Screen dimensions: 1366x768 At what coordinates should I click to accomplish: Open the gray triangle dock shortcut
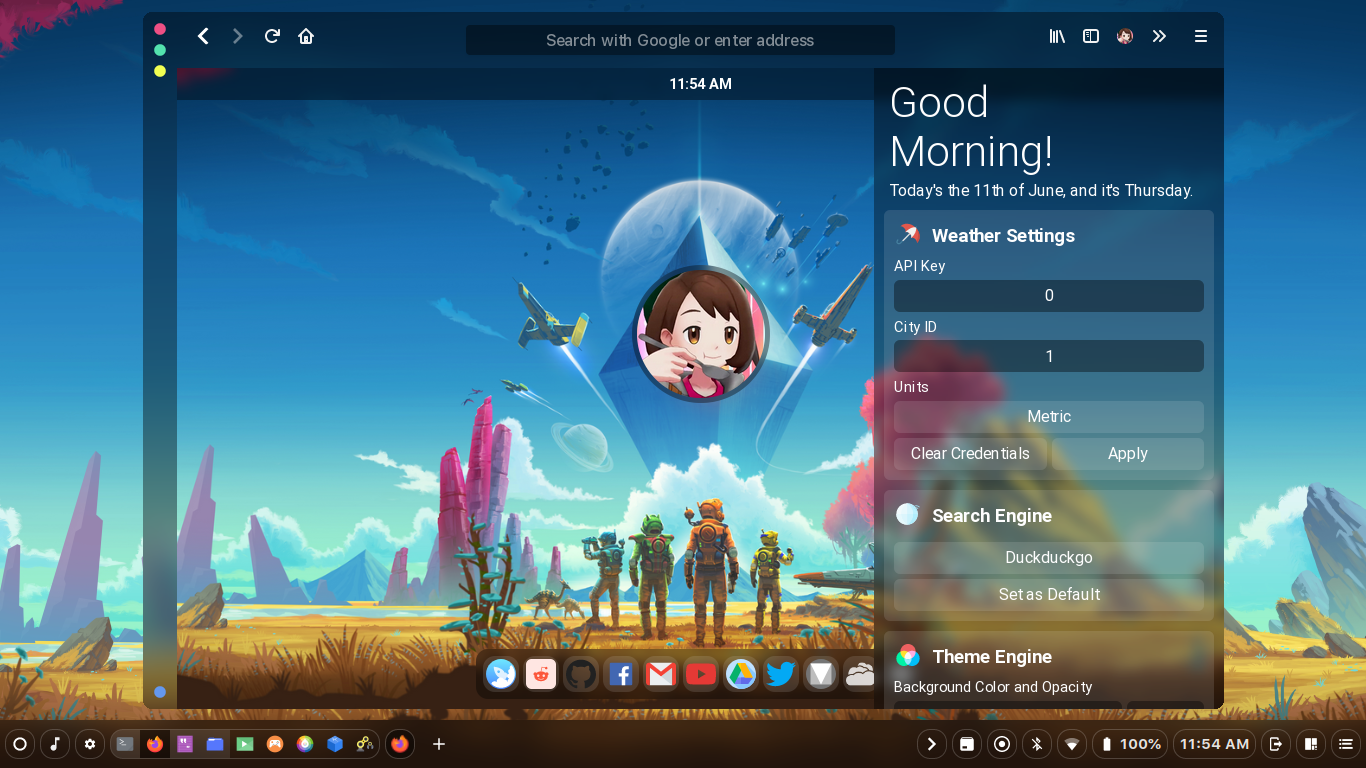tap(820, 674)
